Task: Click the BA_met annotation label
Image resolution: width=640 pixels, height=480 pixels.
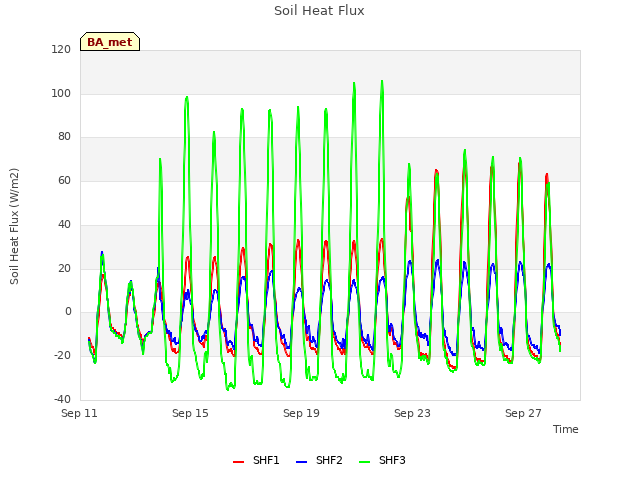Action: click(110, 42)
